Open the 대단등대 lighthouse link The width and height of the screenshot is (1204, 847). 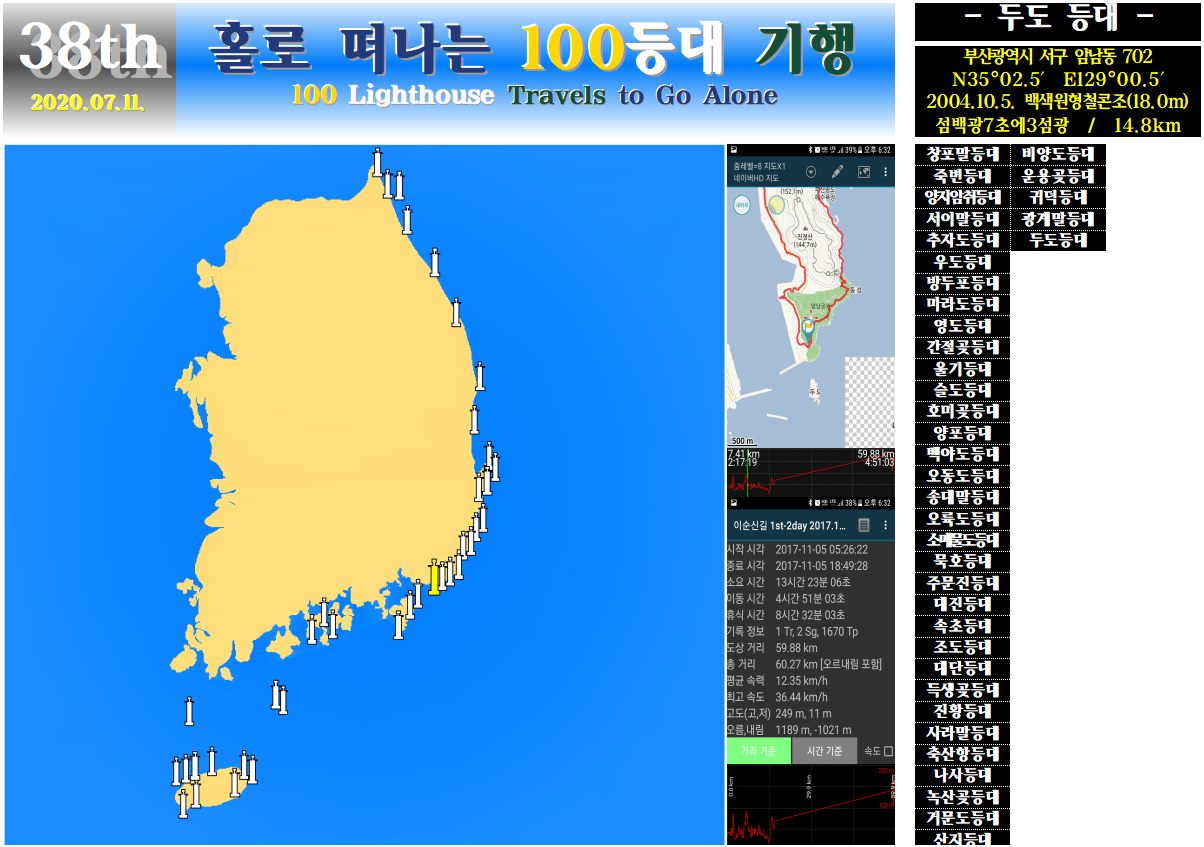[962, 669]
